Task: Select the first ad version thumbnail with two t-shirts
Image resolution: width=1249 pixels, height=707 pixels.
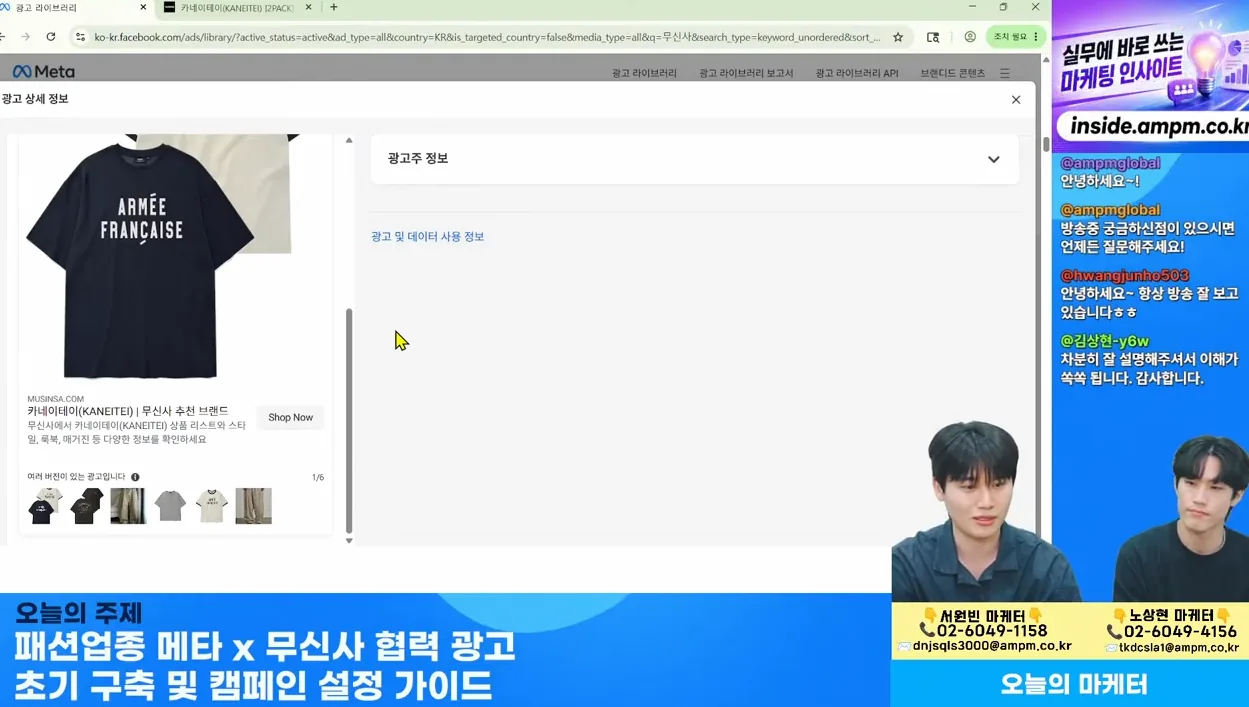Action: click(44, 506)
